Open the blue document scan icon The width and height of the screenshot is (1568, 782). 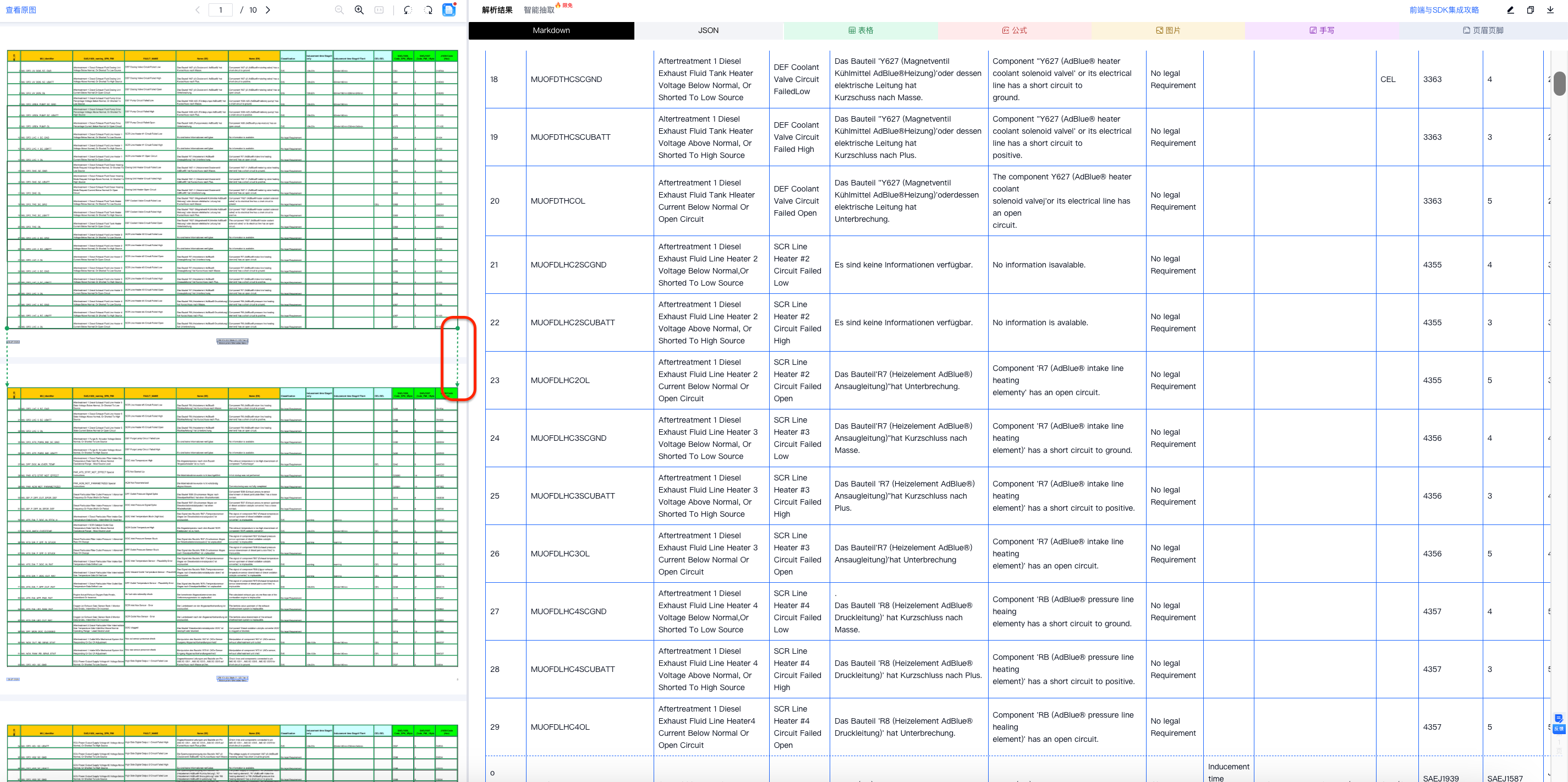(448, 10)
